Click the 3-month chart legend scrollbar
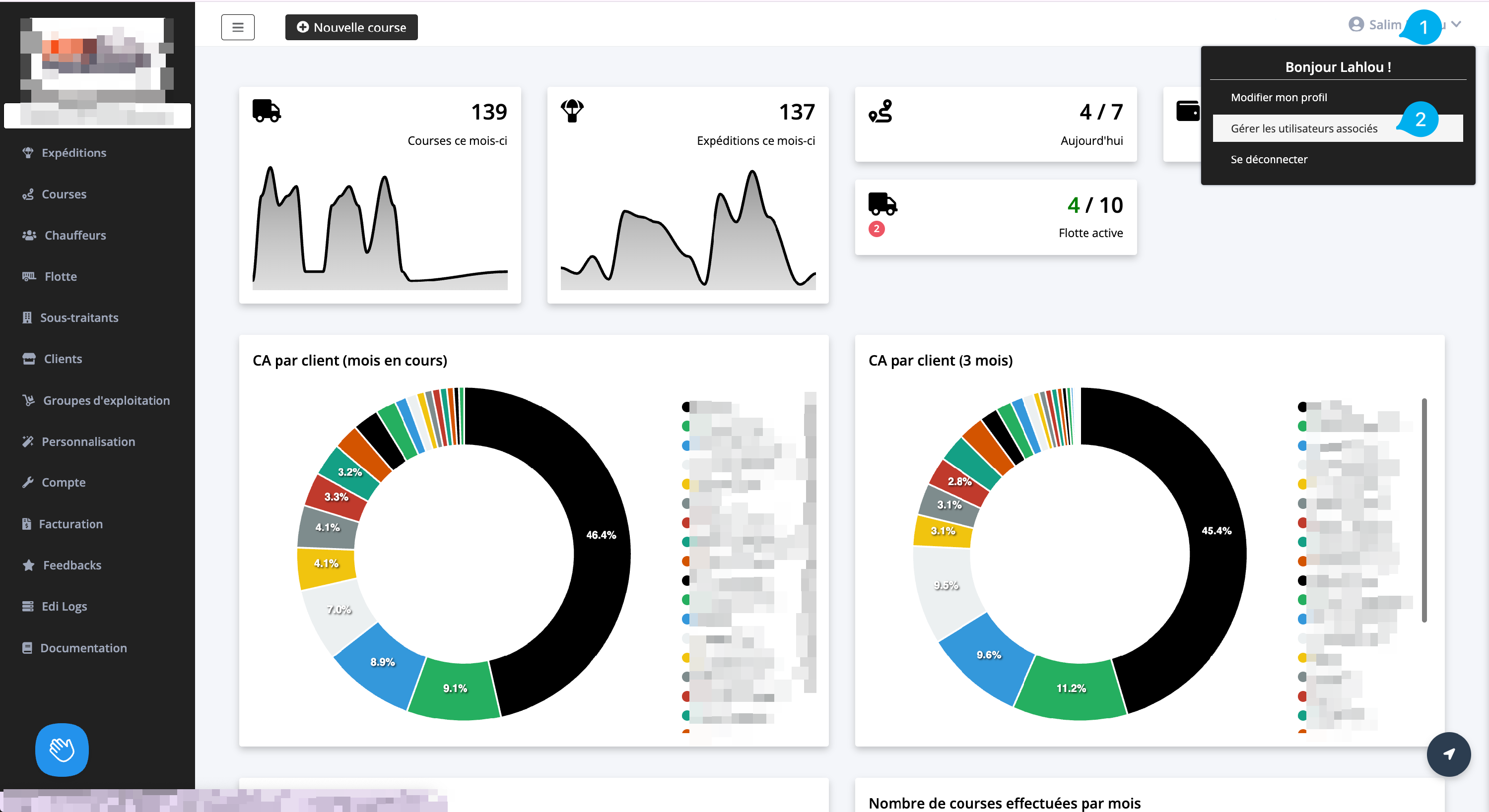 (x=1423, y=509)
